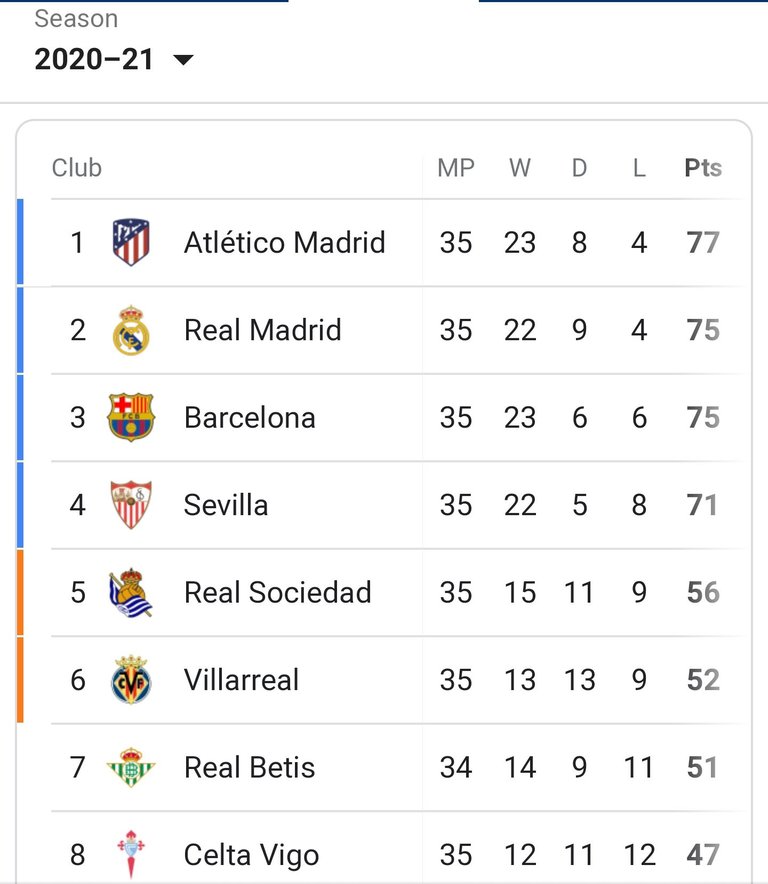Click the Celta Vigo crest
This screenshot has height=884, width=768.
[x=131, y=854]
